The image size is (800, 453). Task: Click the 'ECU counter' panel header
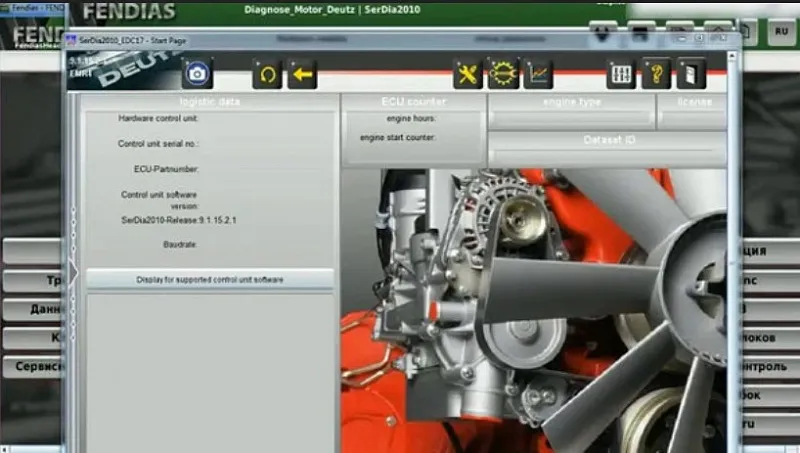pyautogui.click(x=414, y=102)
